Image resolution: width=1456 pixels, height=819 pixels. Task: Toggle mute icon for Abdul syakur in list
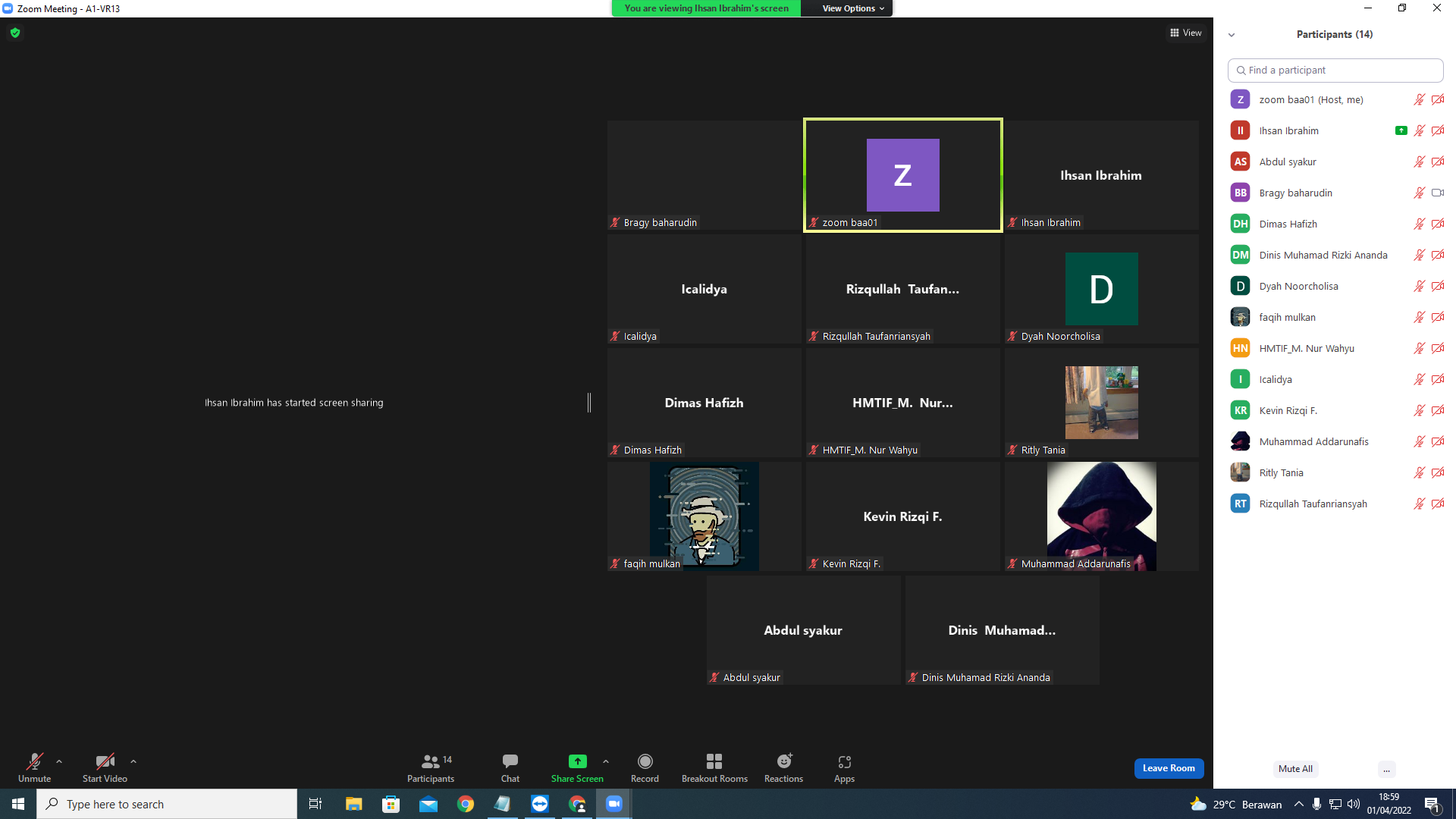1420,162
